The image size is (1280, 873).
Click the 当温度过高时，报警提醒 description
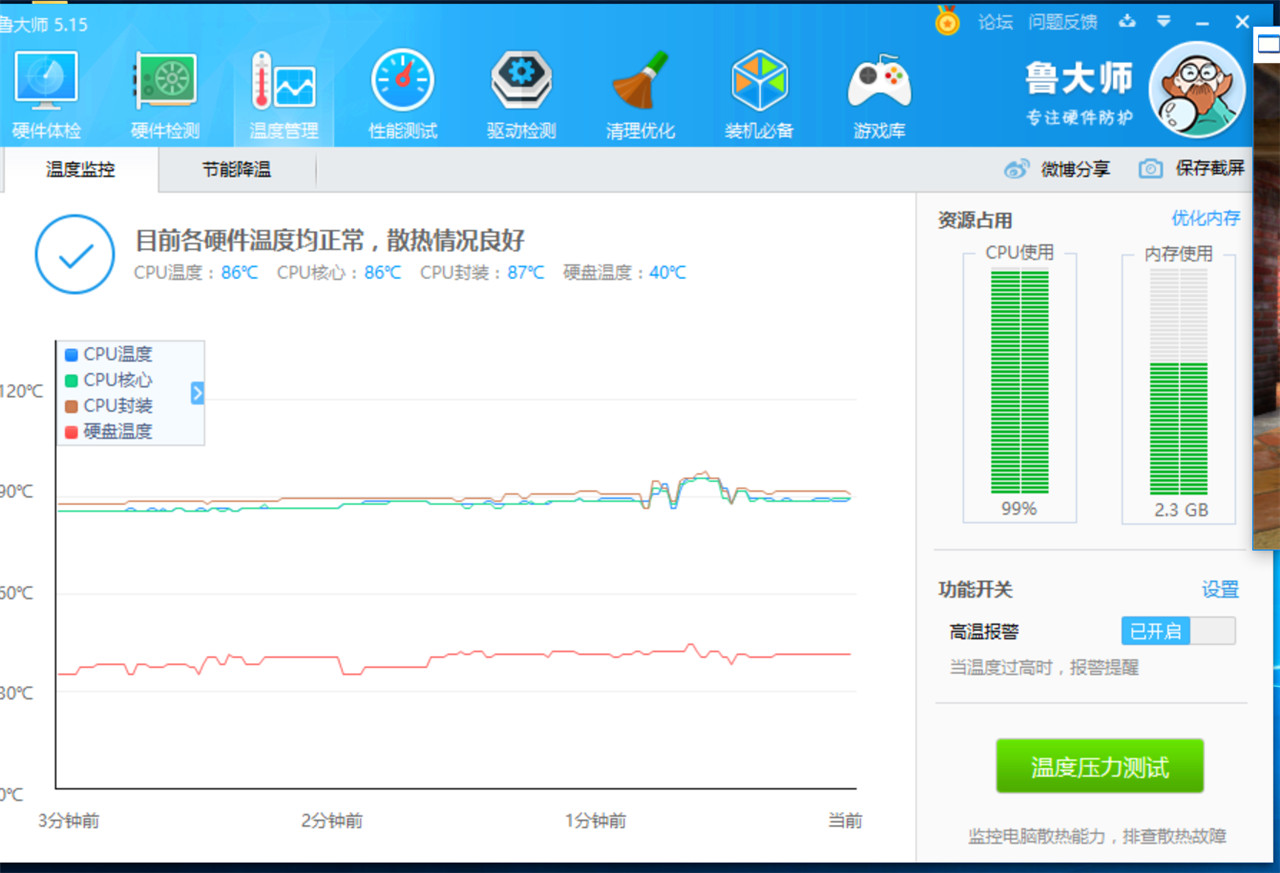tap(1044, 667)
